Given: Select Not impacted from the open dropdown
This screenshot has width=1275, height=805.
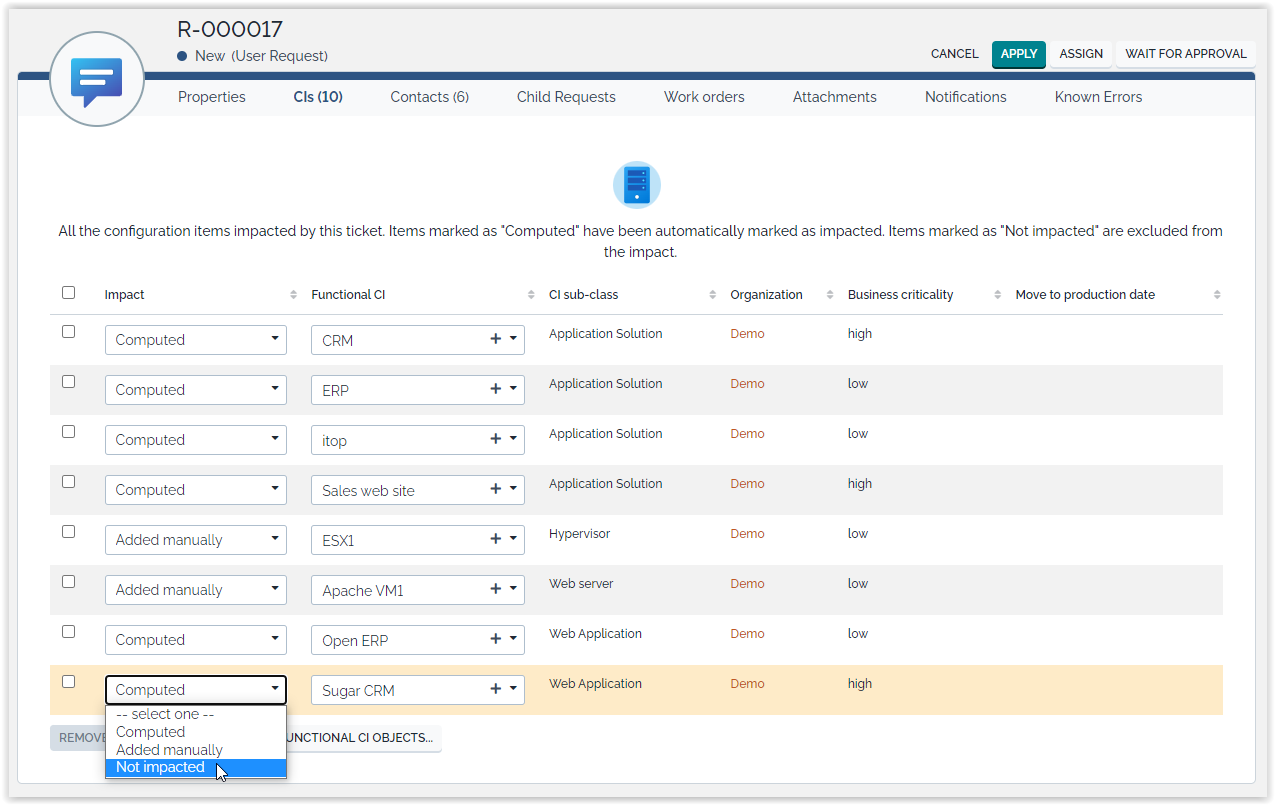Looking at the screenshot, I should pos(160,767).
